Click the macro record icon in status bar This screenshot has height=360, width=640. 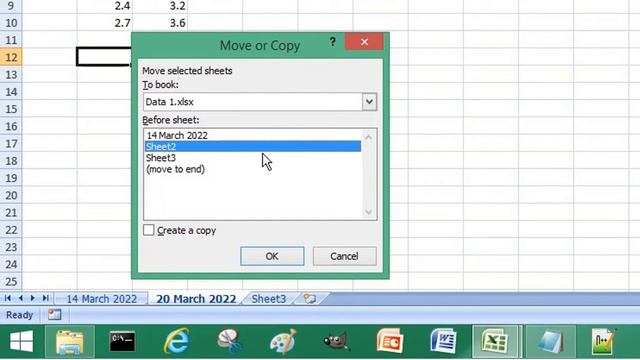point(54,315)
